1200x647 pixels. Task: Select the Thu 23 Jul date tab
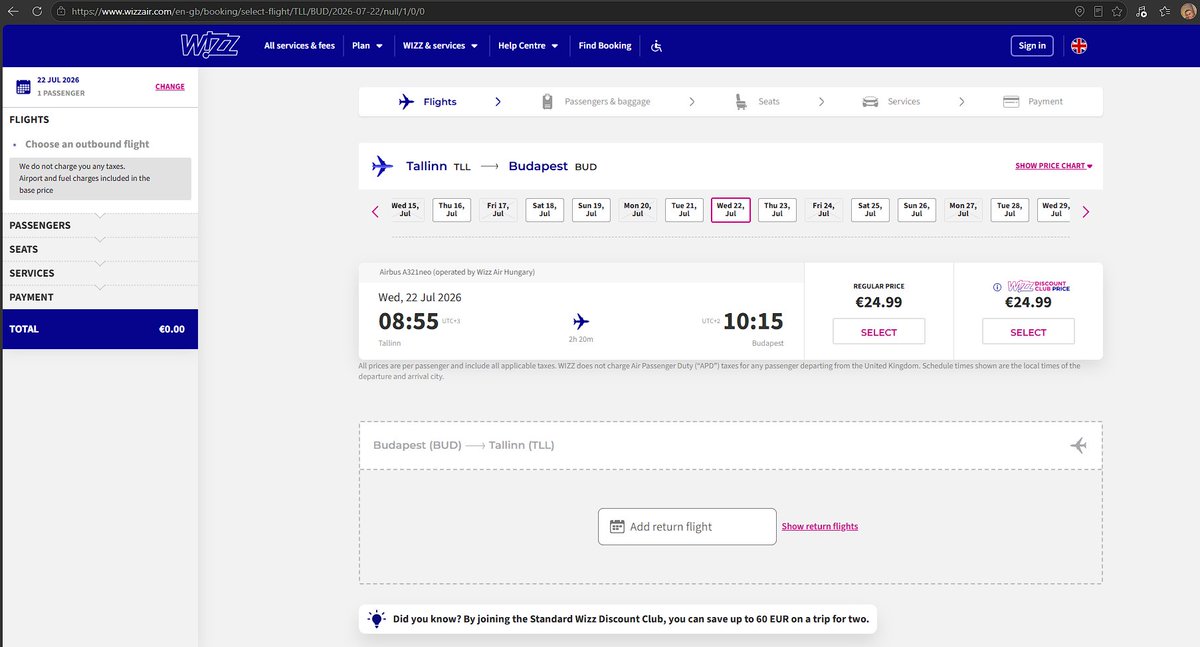[777, 210]
